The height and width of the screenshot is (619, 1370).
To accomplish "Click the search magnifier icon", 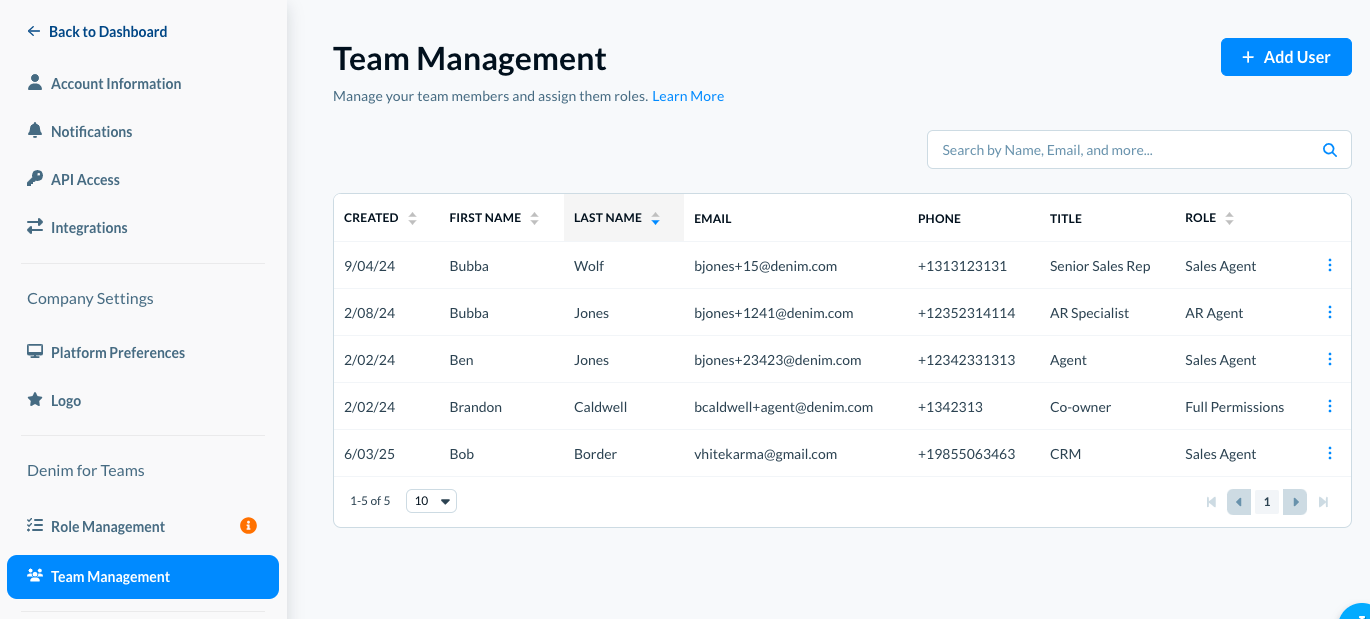I will point(1329,150).
